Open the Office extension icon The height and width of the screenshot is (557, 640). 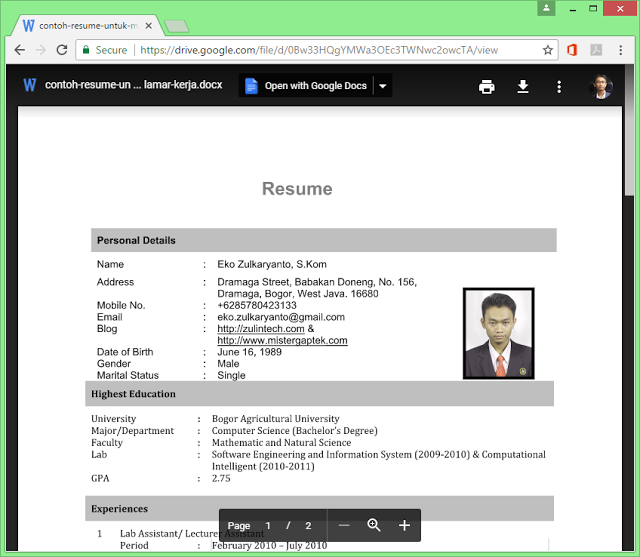point(573,50)
